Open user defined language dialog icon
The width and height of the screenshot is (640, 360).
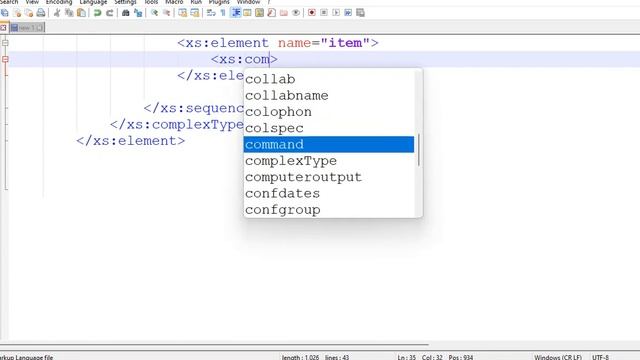tap(247, 13)
